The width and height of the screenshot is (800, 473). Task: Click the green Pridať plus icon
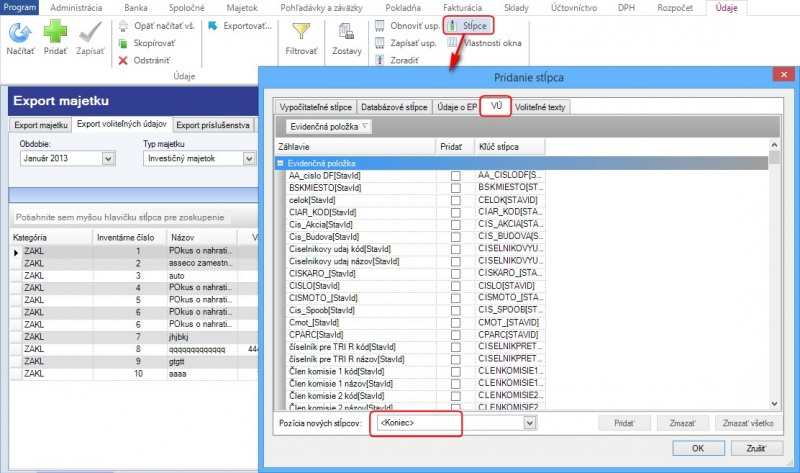(55, 34)
